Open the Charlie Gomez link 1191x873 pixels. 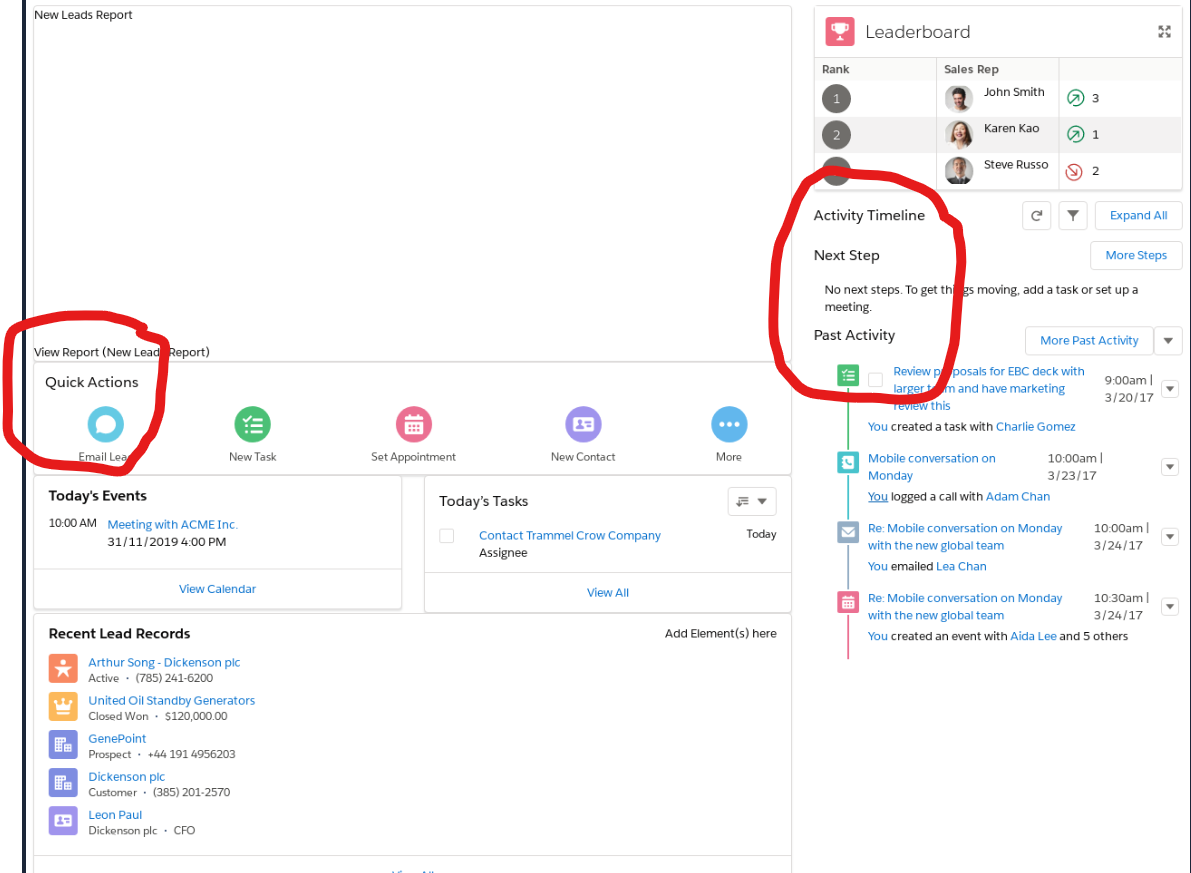point(1035,426)
